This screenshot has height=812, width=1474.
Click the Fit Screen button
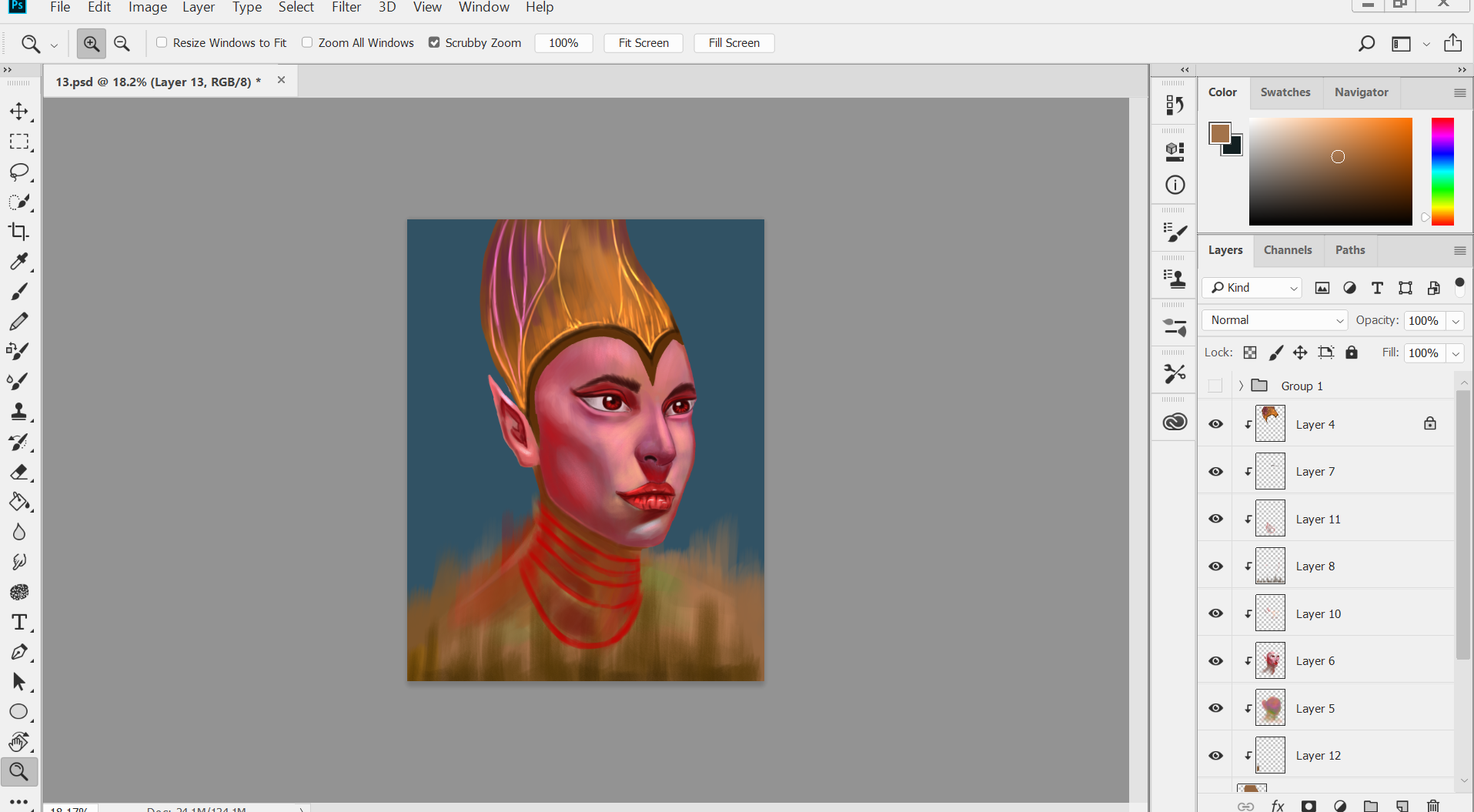pyautogui.click(x=643, y=43)
